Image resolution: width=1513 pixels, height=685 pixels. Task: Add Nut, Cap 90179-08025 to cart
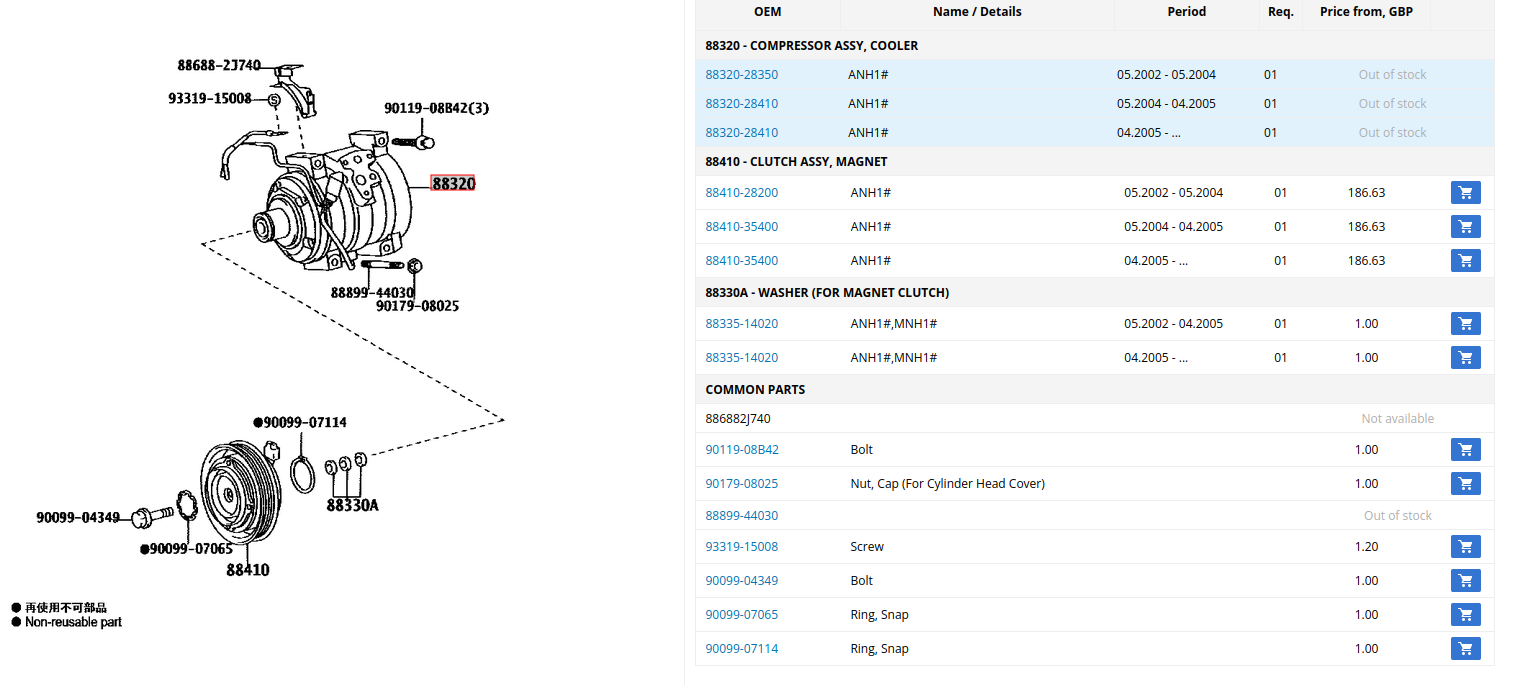(x=1465, y=484)
